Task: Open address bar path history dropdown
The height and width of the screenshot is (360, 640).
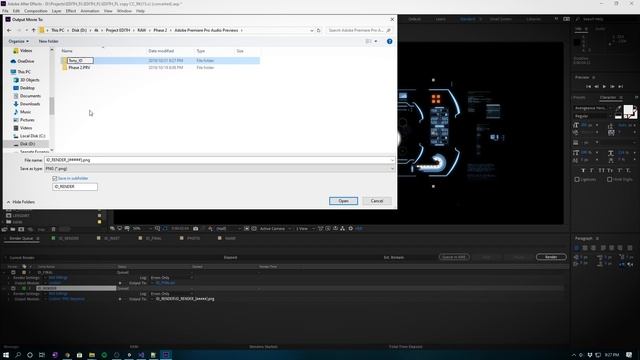Action: click(x=311, y=30)
